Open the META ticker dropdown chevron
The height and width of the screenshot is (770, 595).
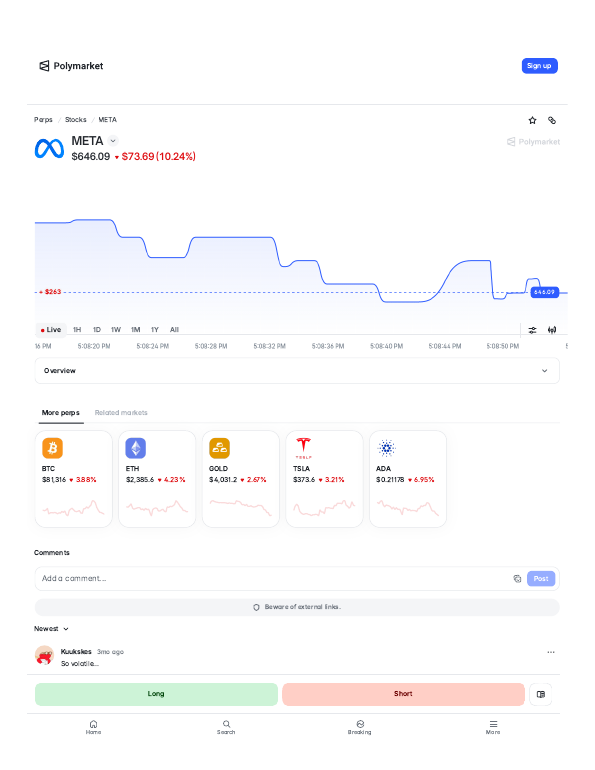pos(113,141)
